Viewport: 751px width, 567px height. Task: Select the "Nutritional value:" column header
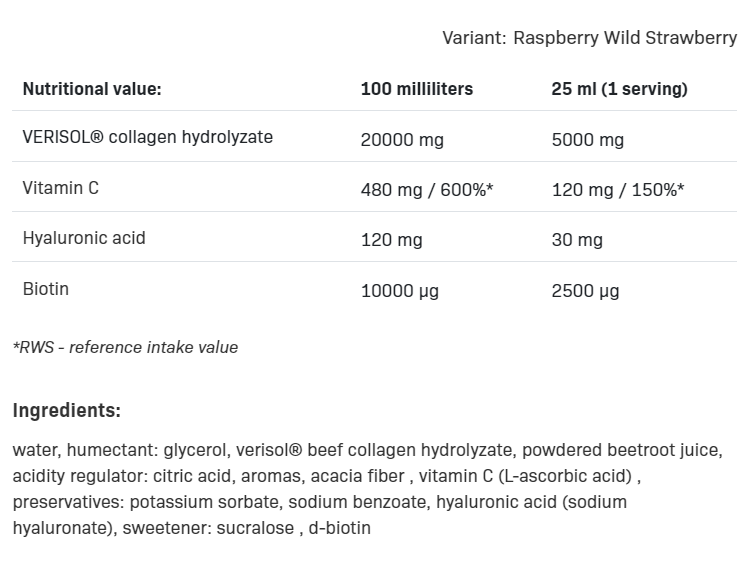tap(92, 89)
